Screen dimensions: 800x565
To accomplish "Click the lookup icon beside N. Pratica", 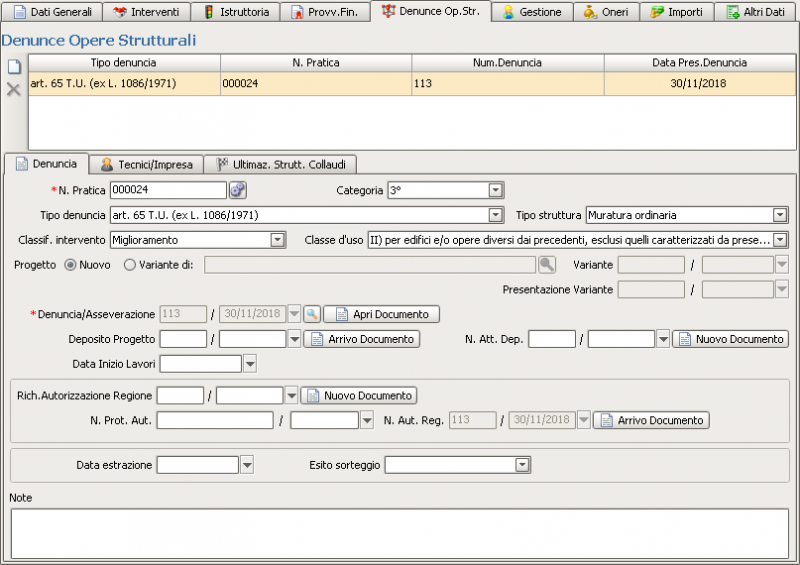I will (x=238, y=190).
